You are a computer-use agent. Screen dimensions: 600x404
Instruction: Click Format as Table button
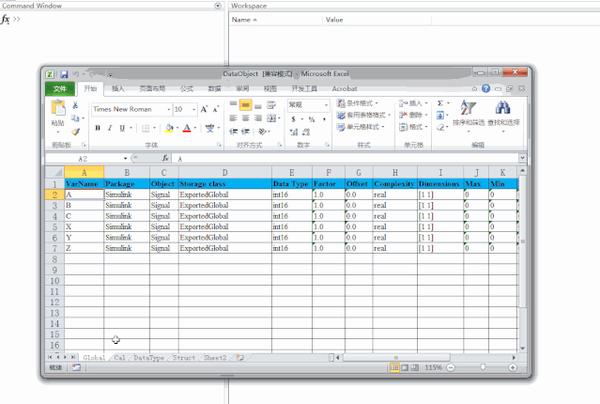364,115
